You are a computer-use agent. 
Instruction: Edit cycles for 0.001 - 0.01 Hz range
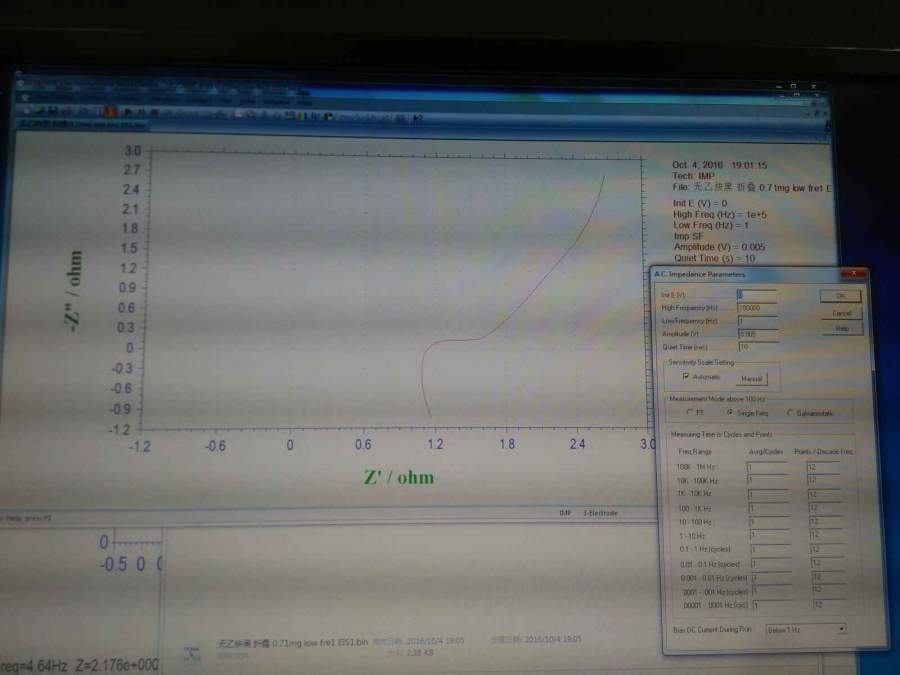click(x=772, y=577)
